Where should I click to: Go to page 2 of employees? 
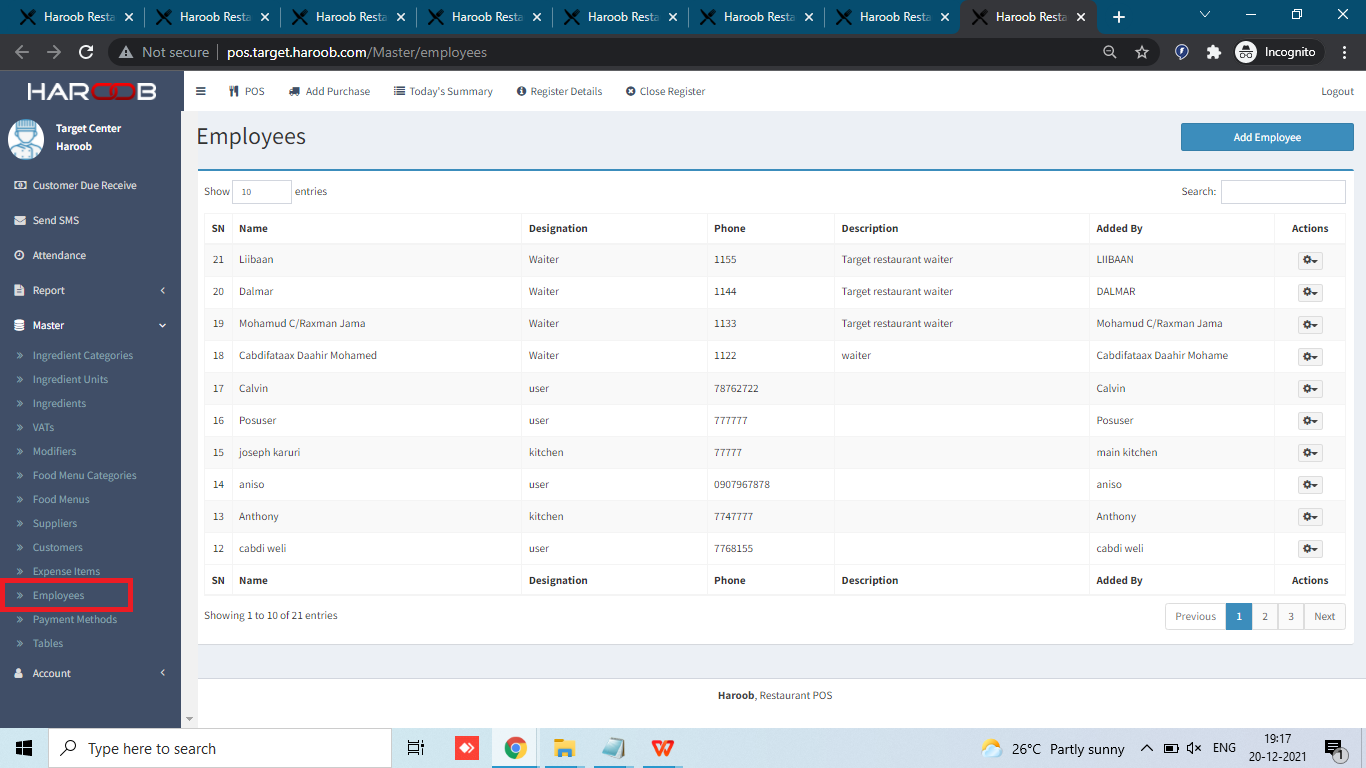[1265, 616]
